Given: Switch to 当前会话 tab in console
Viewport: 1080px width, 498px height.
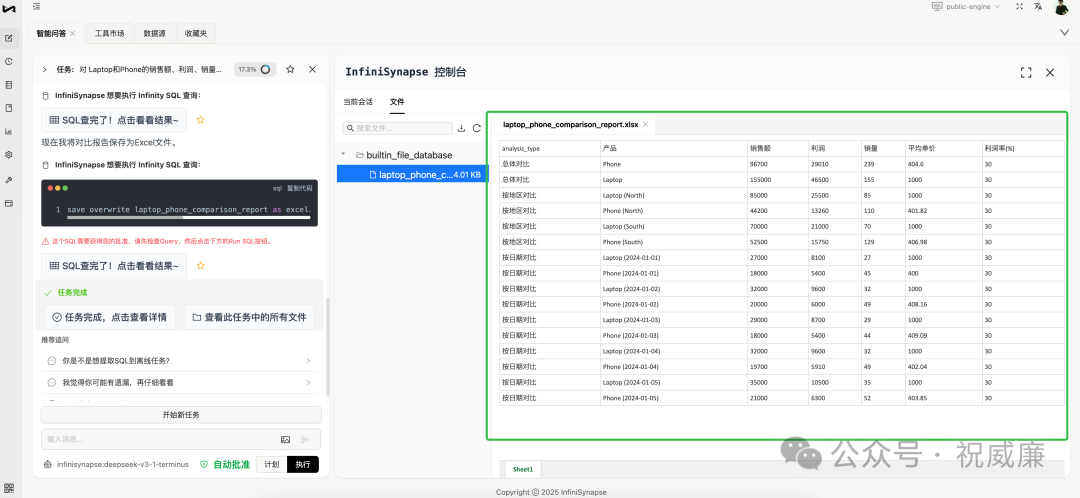Looking at the screenshot, I should (358, 102).
